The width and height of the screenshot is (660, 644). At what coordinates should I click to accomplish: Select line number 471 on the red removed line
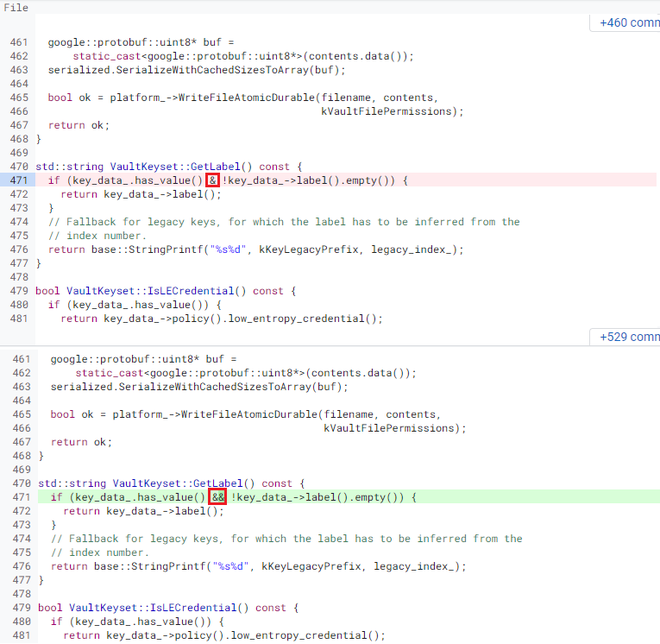(19, 180)
